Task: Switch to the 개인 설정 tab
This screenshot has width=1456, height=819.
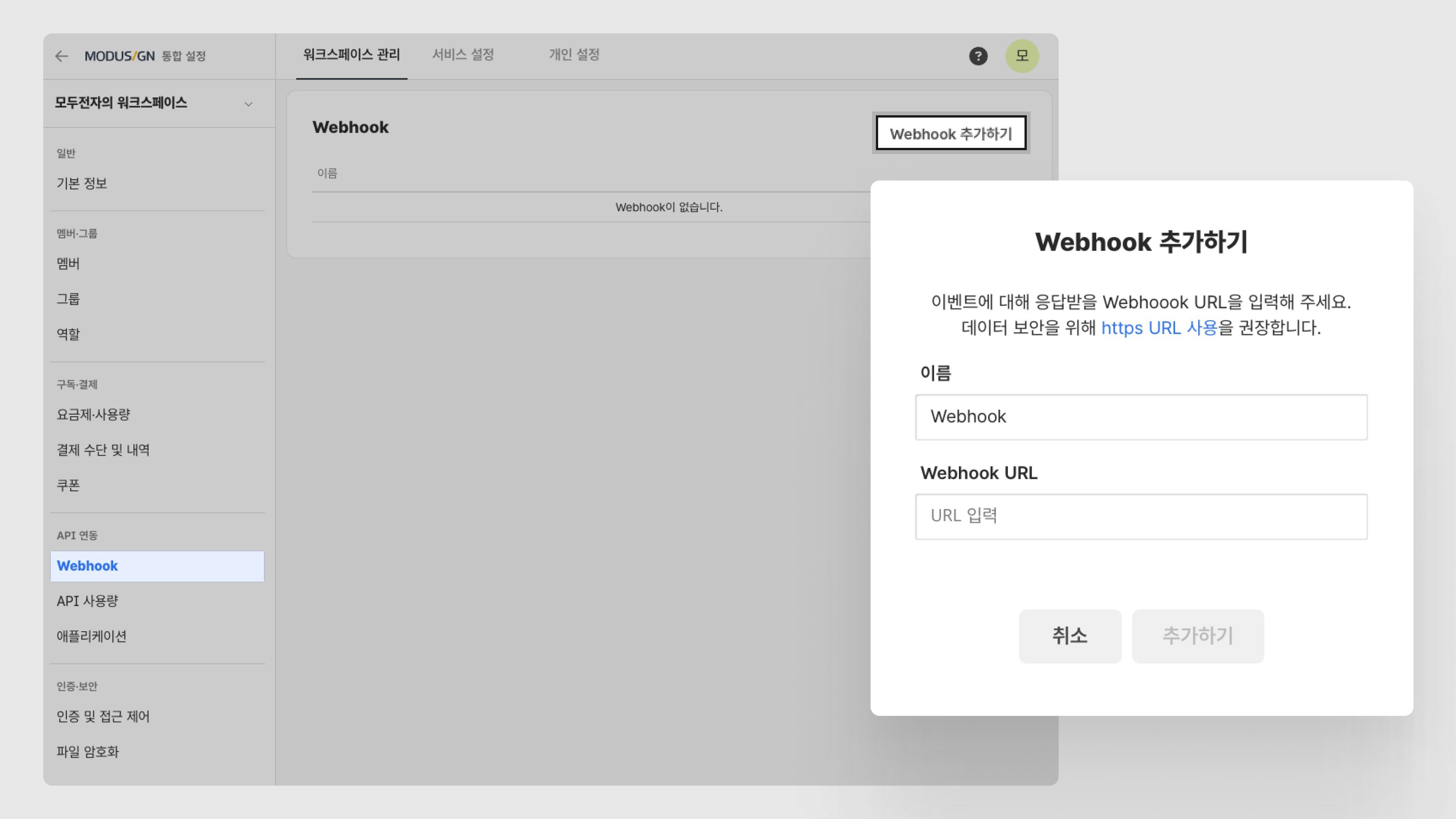Action: pos(574,55)
